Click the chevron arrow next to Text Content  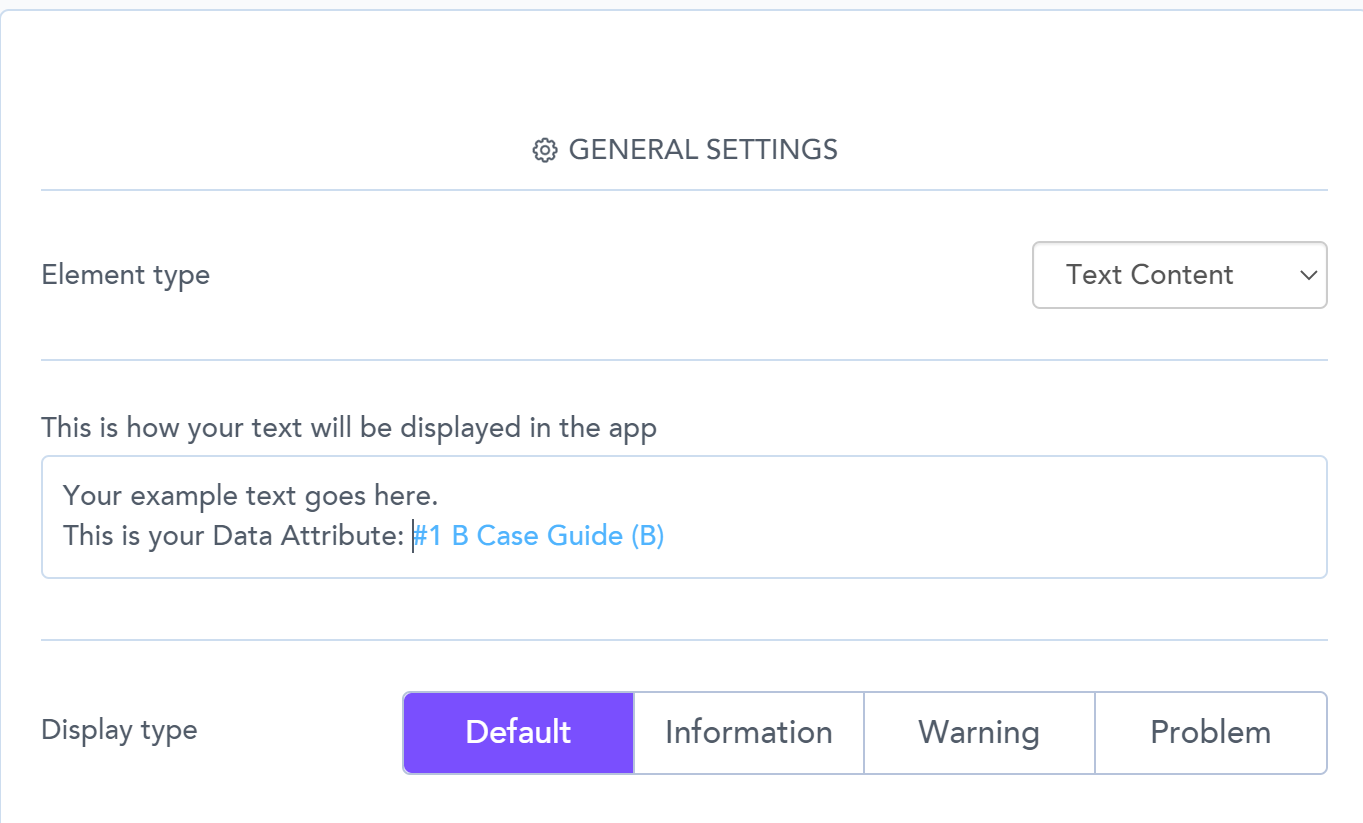click(1308, 275)
